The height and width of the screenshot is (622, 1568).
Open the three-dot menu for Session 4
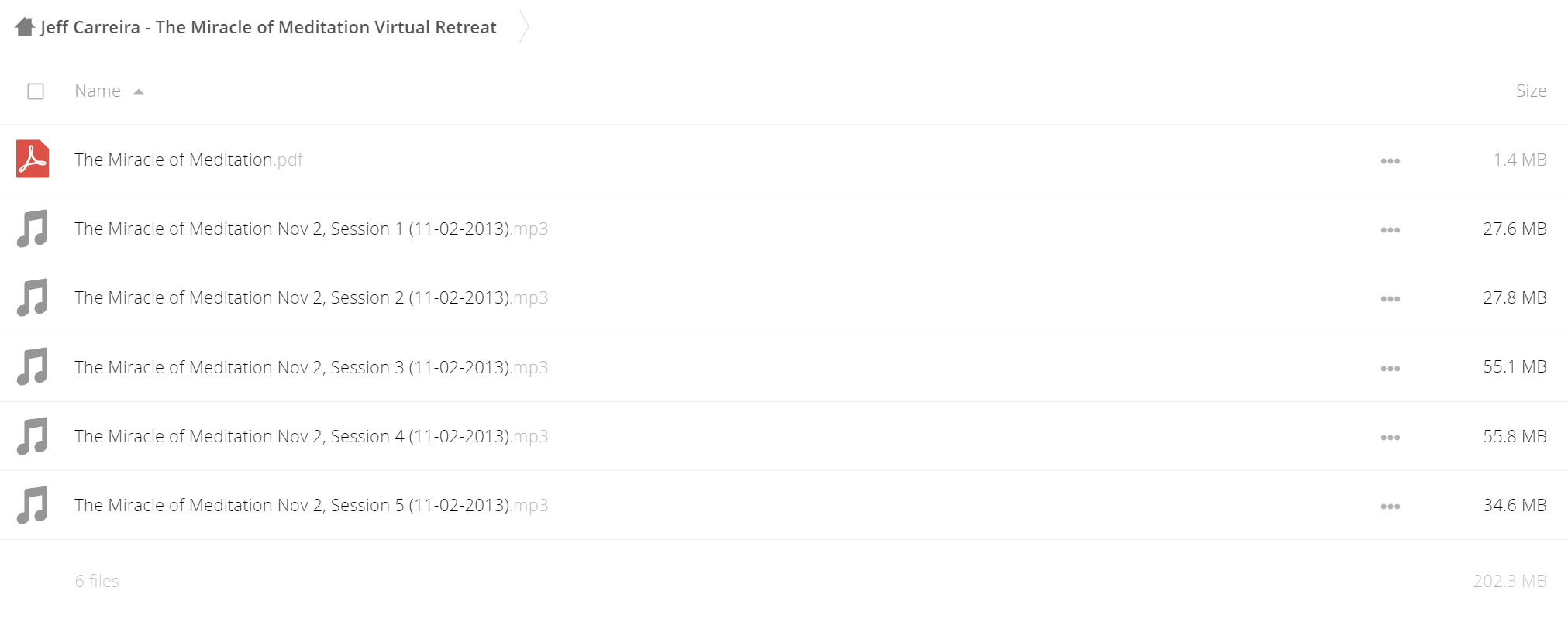tap(1390, 438)
